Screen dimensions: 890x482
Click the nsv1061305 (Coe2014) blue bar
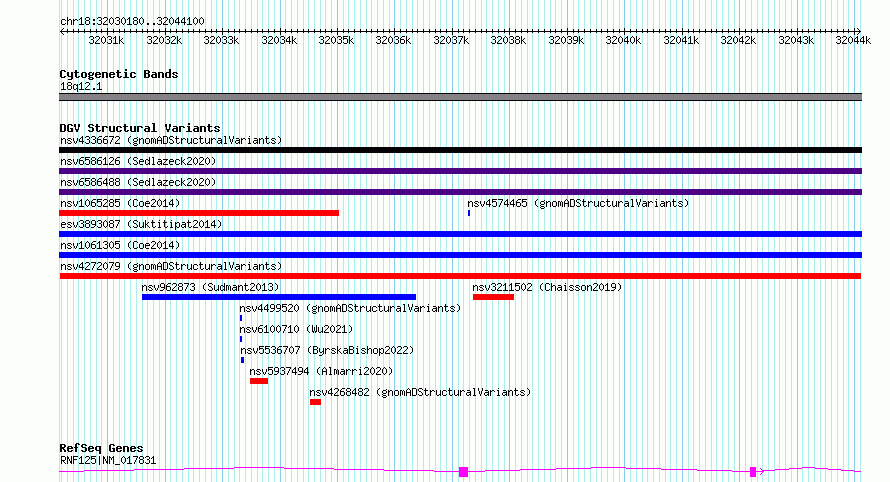click(x=460, y=255)
